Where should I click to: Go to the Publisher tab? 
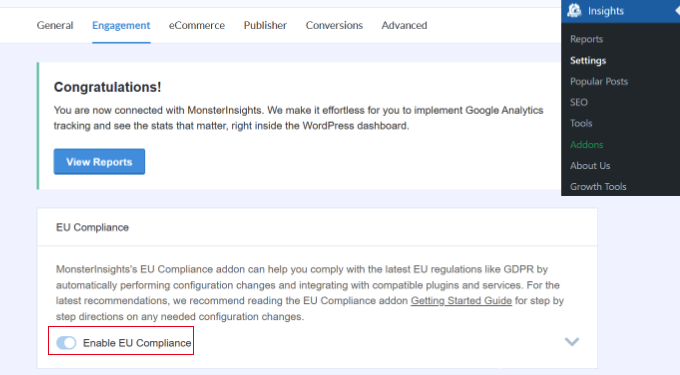265,25
